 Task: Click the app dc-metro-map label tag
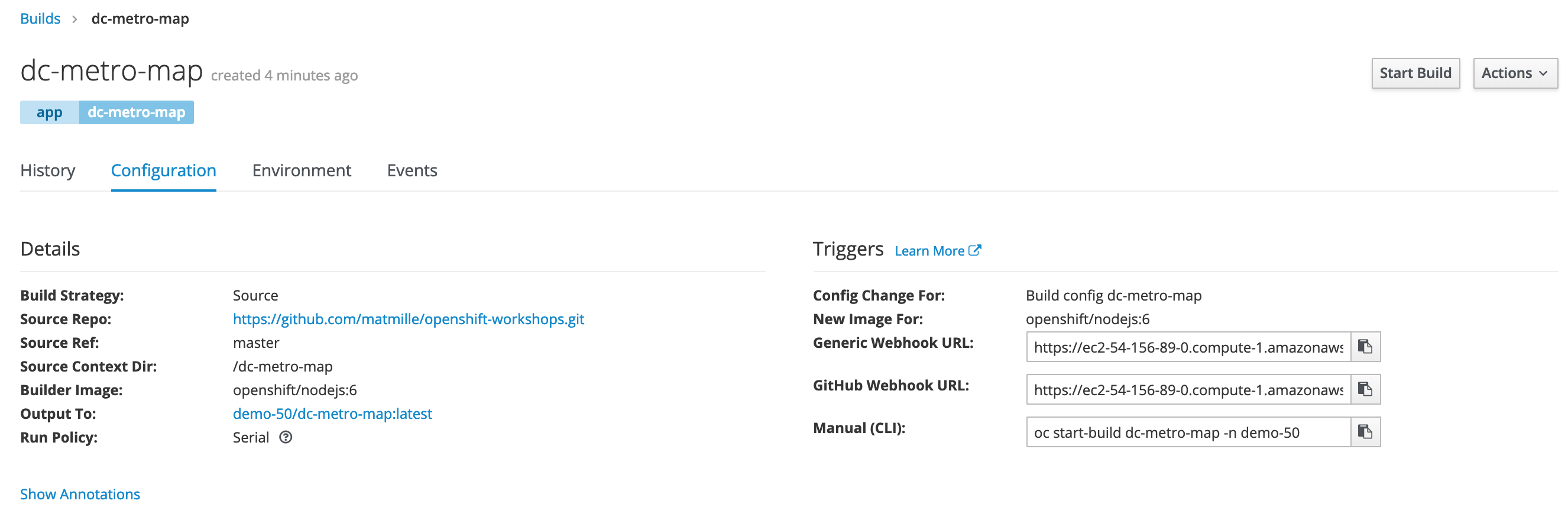click(107, 112)
